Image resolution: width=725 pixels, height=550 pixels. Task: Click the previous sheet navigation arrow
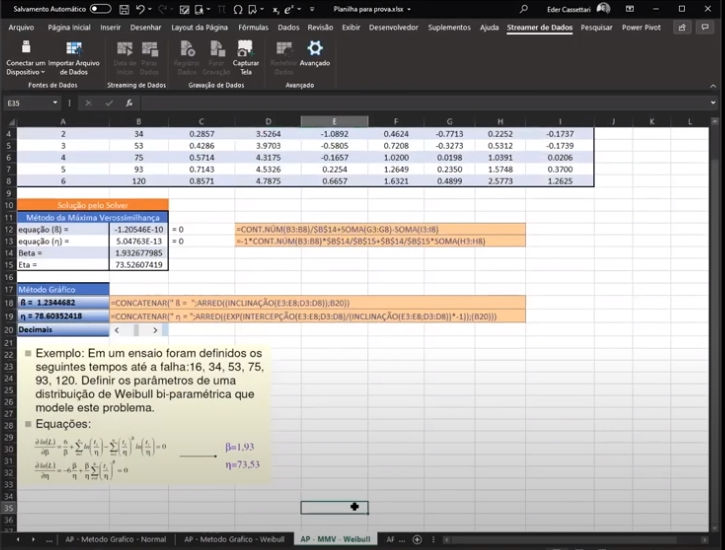[x=18, y=539]
